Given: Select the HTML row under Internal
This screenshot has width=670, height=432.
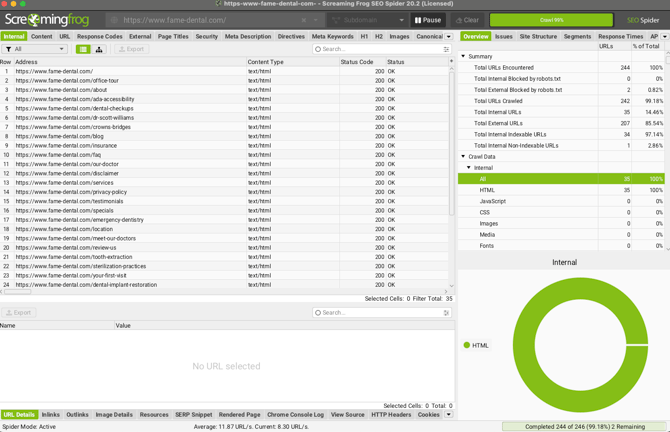Looking at the screenshot, I should point(561,190).
